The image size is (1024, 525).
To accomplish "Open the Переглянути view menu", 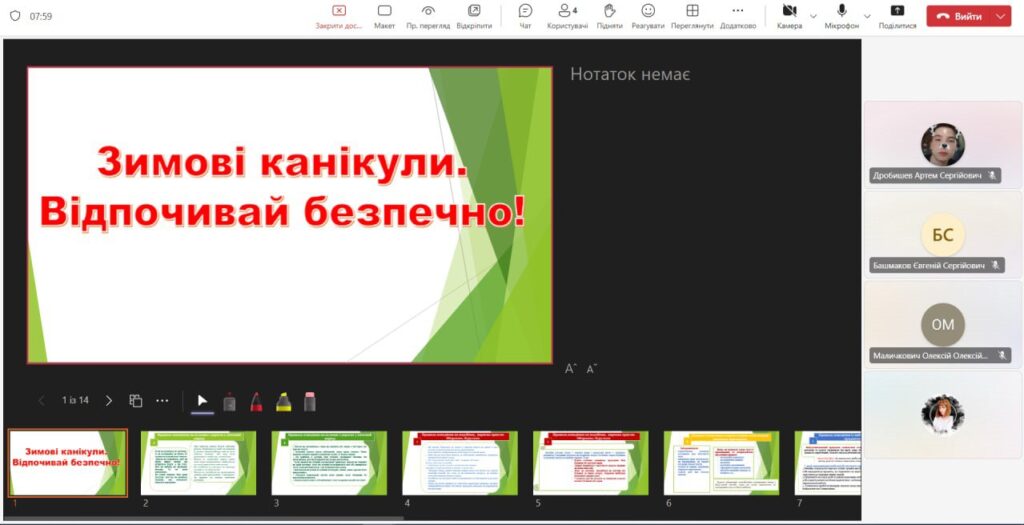I will [692, 15].
